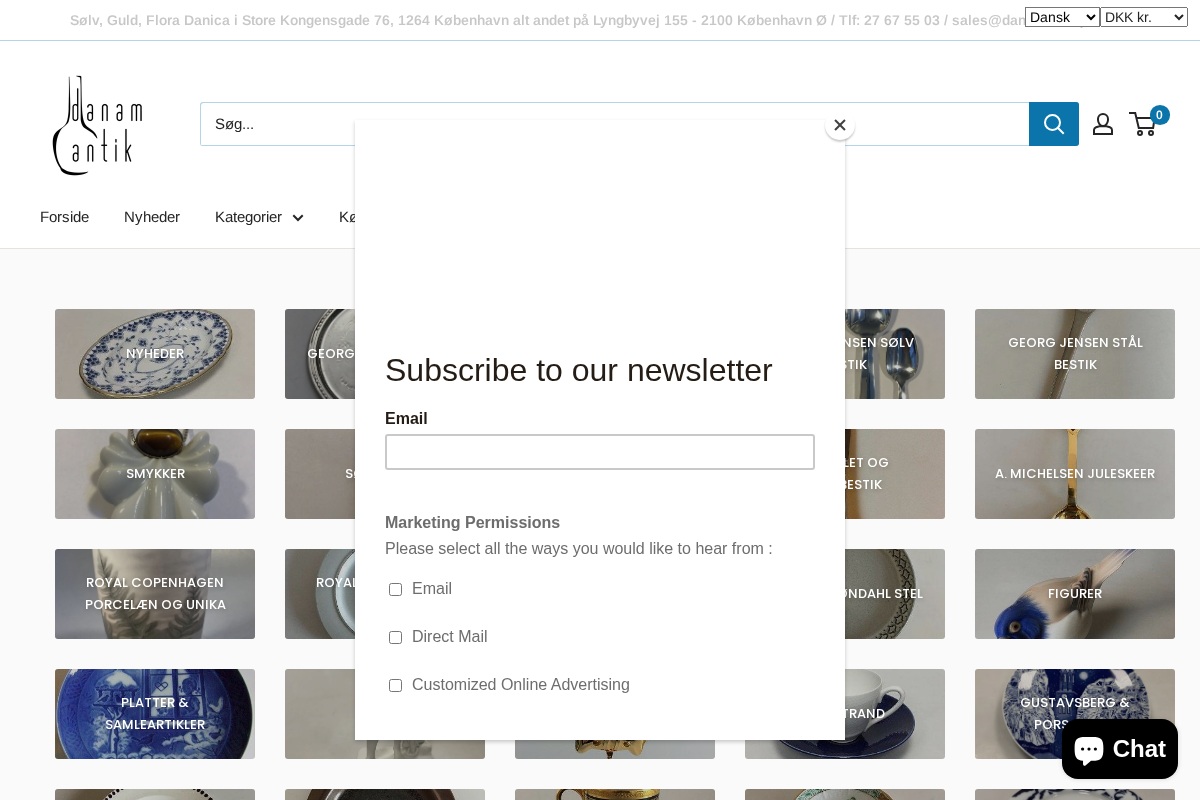Open the DKK kr. currency selector
The height and width of the screenshot is (800, 1200).
click(x=1143, y=16)
